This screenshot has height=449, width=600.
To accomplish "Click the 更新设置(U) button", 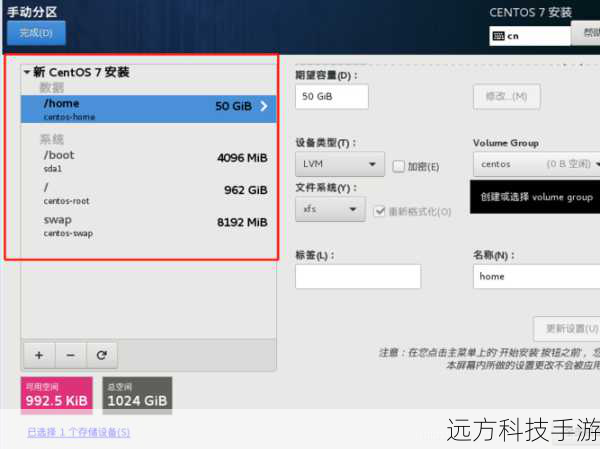I will pyautogui.click(x=567, y=328).
